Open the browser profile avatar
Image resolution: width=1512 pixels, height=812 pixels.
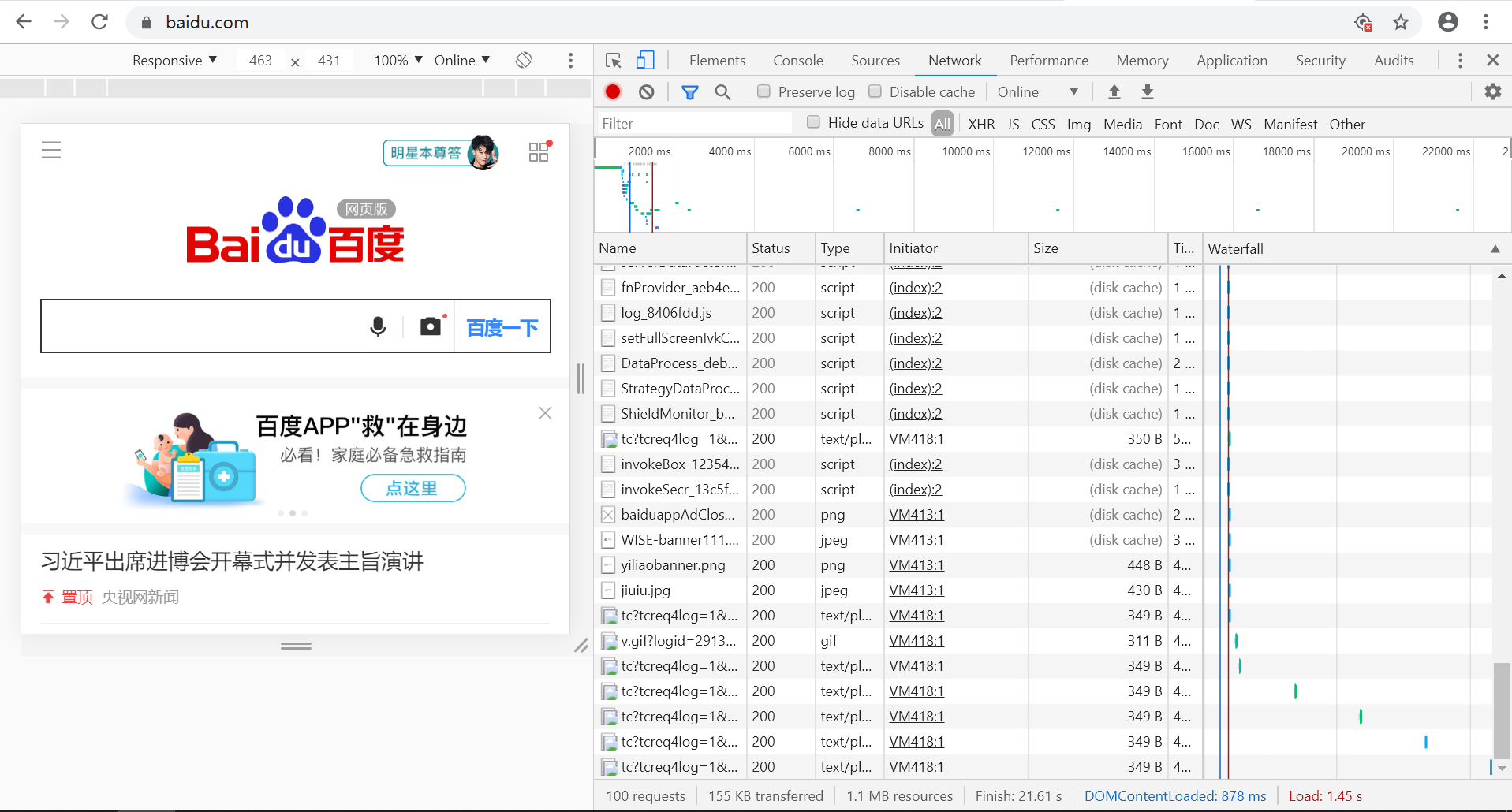click(x=1448, y=22)
